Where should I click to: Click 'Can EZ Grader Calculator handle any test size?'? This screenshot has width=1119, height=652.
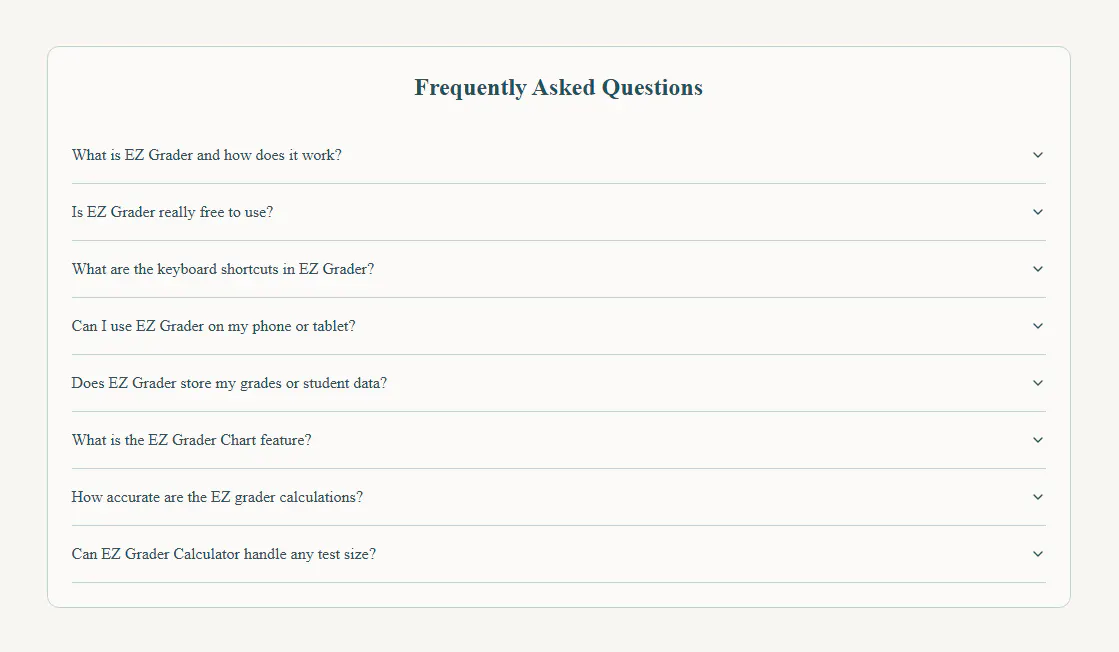(223, 554)
